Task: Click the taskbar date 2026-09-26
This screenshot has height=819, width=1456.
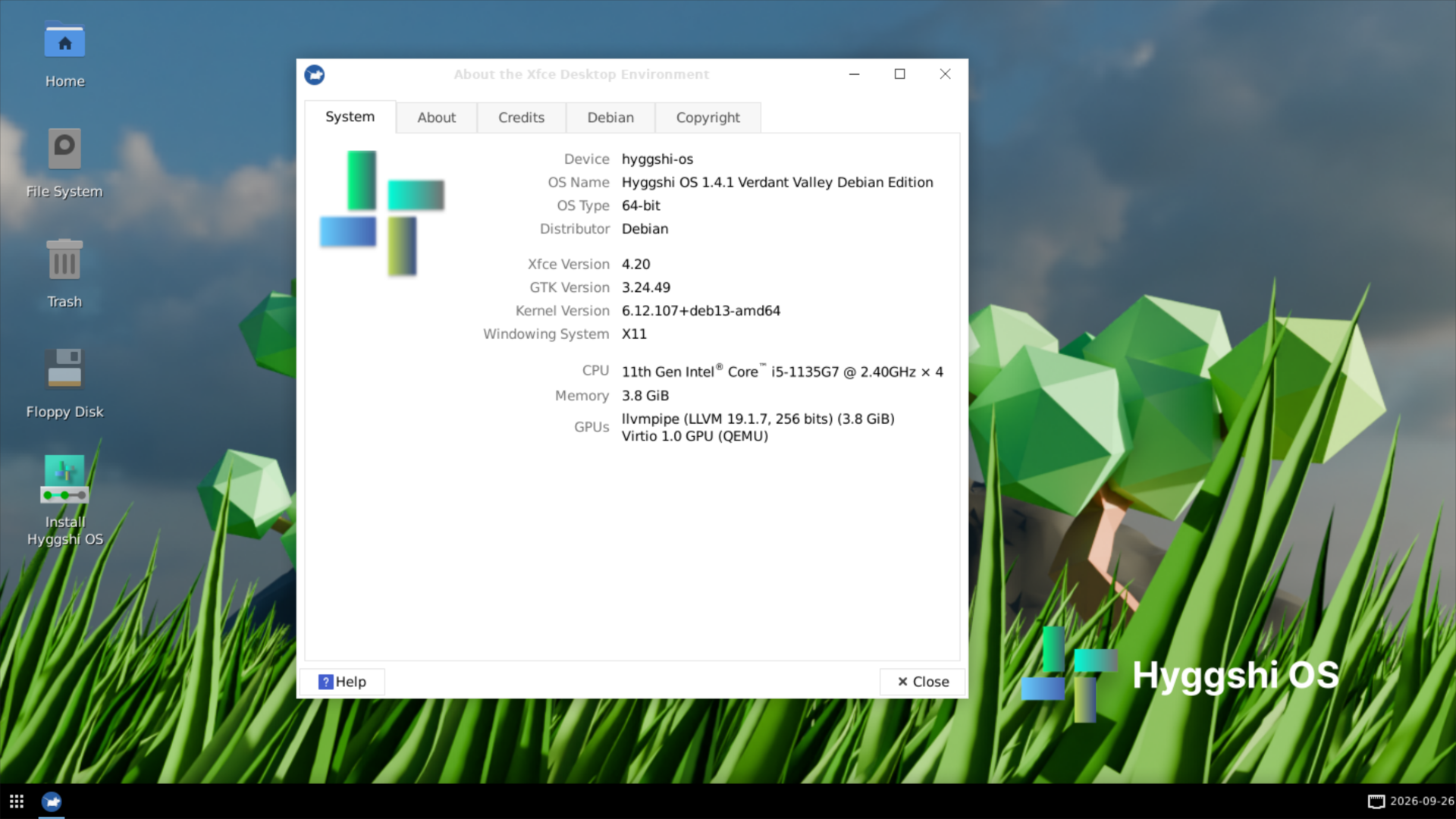Action: coord(1422,802)
